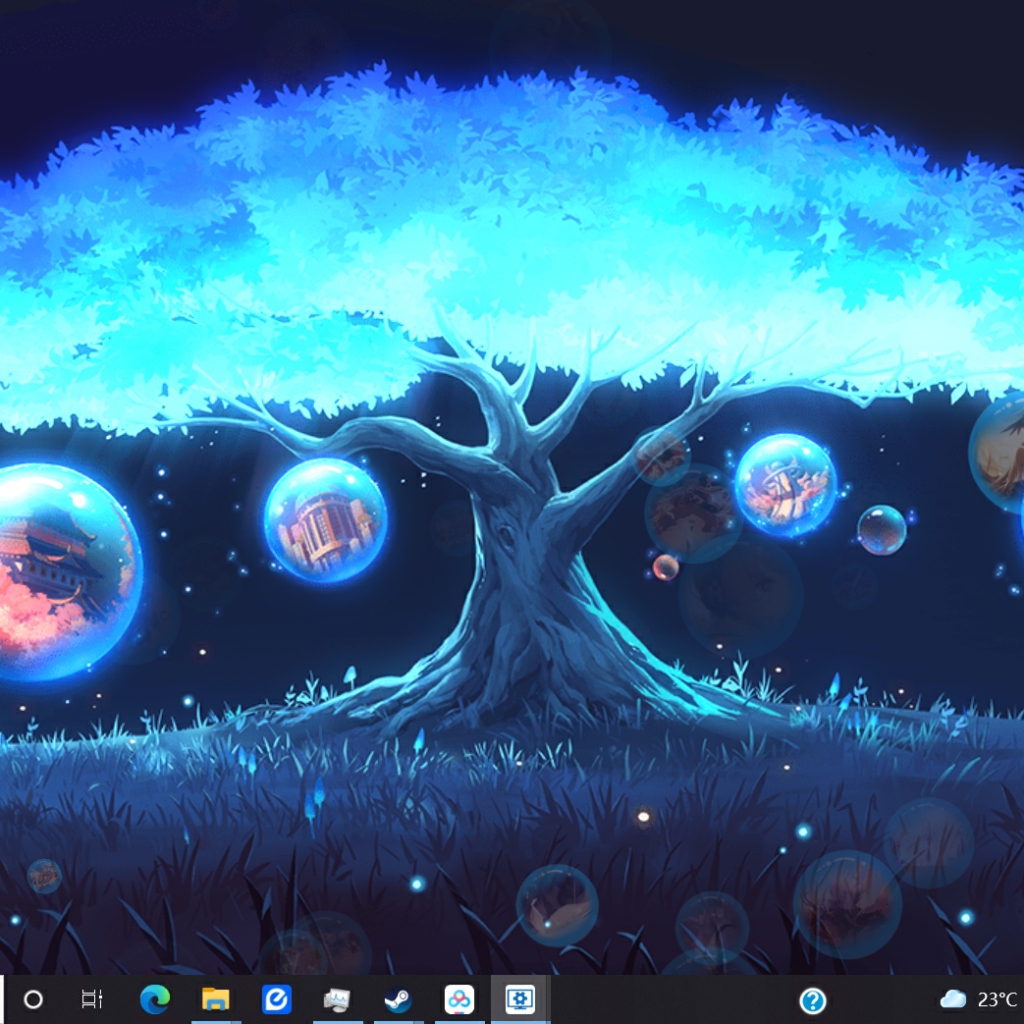Screen dimensions: 1024x1024
Task: Open the blue 'e' browser taskbar app
Action: point(276,999)
